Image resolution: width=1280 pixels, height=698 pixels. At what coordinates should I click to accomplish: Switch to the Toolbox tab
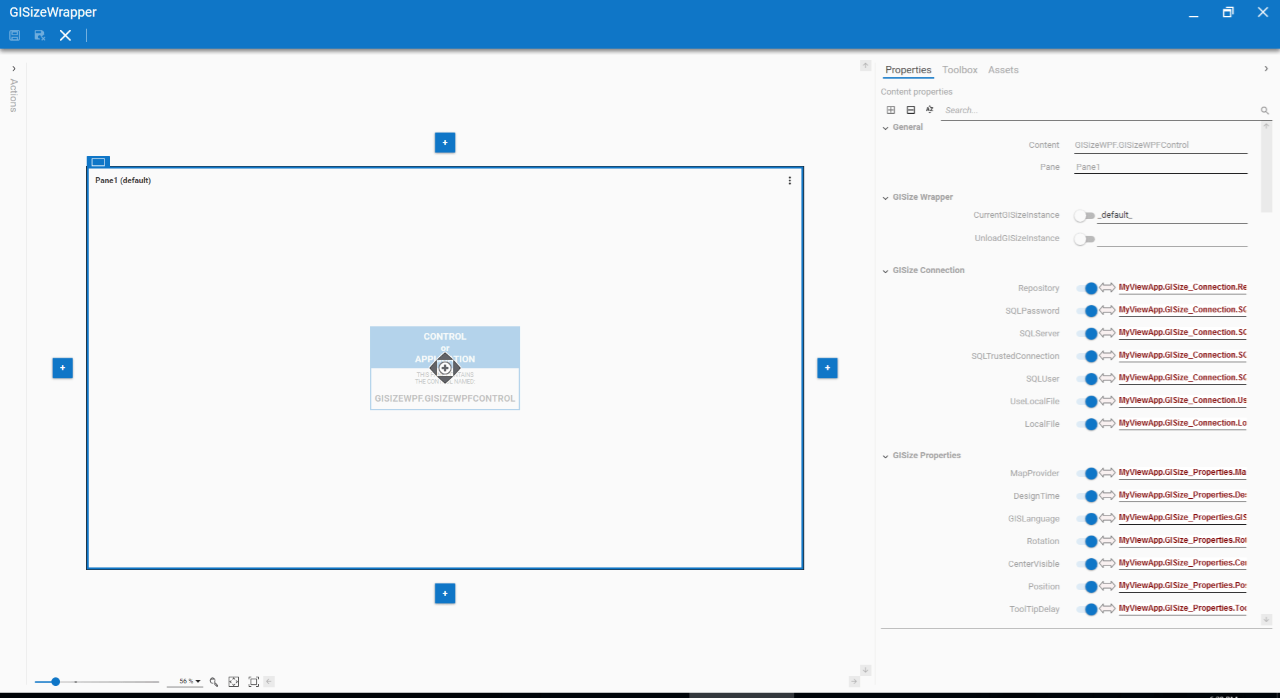click(959, 70)
